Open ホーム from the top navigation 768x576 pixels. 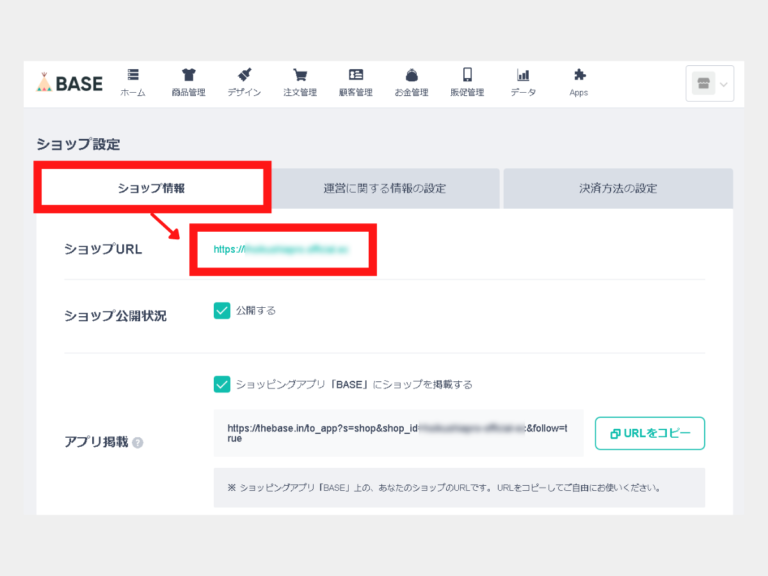133,83
